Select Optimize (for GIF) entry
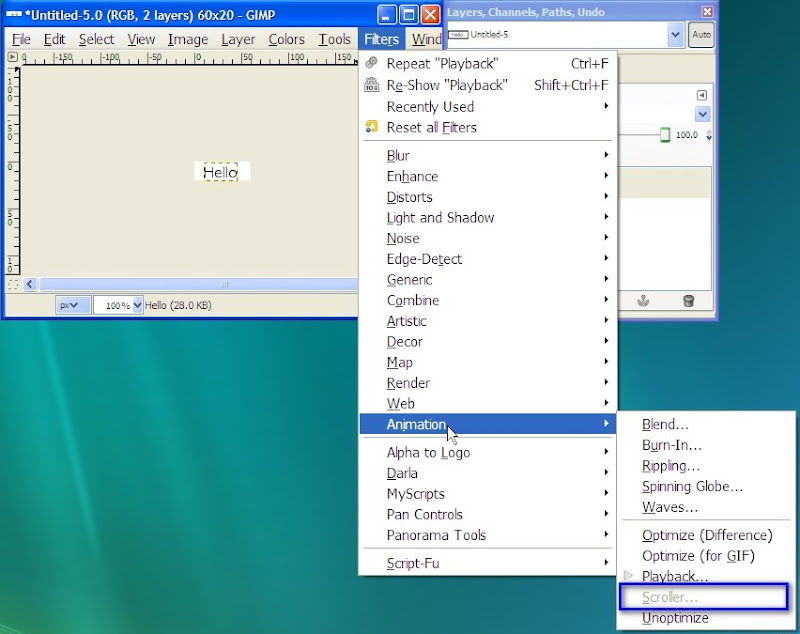 (706, 555)
